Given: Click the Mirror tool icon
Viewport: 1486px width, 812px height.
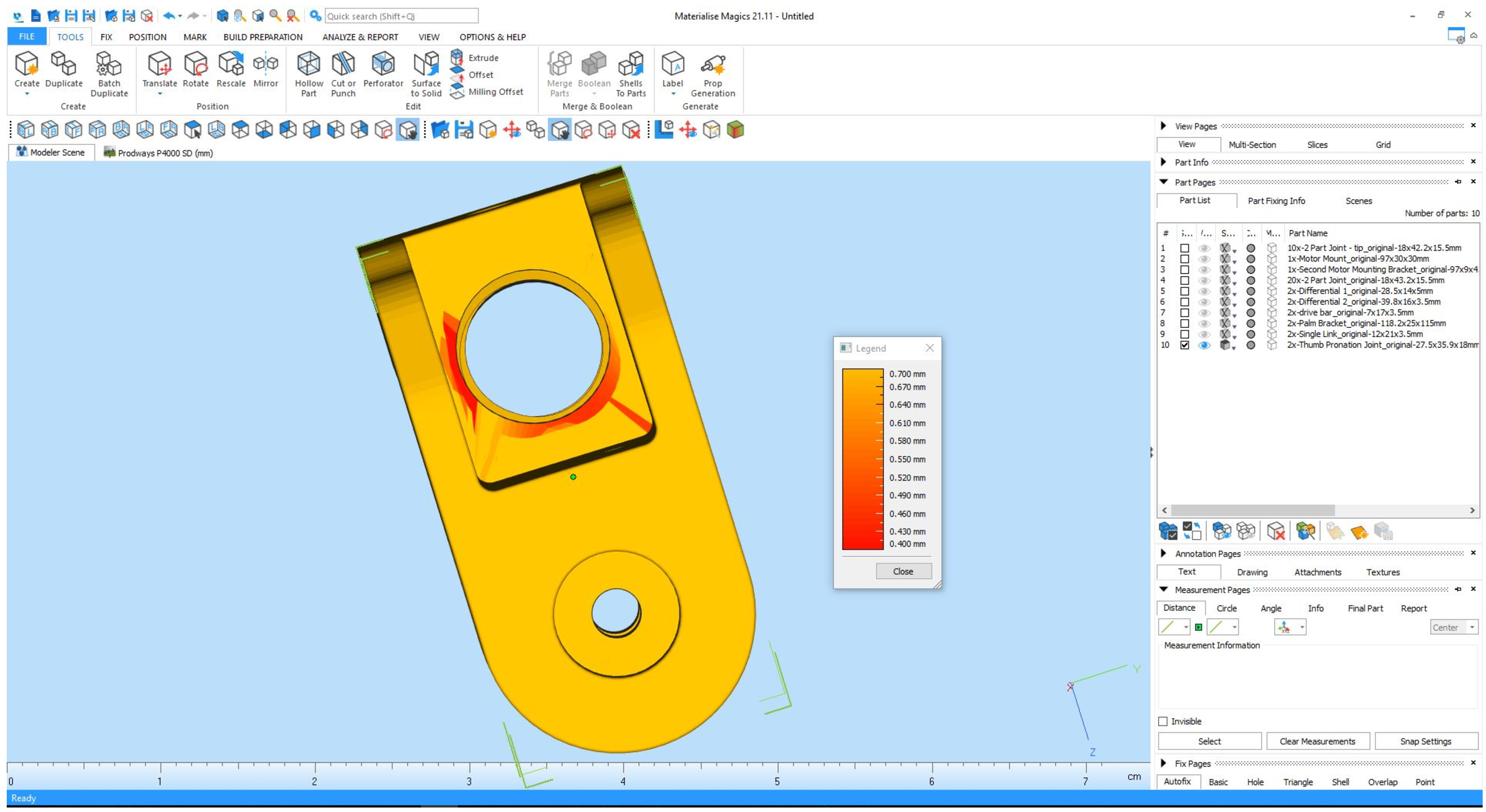Looking at the screenshot, I should pos(265,65).
